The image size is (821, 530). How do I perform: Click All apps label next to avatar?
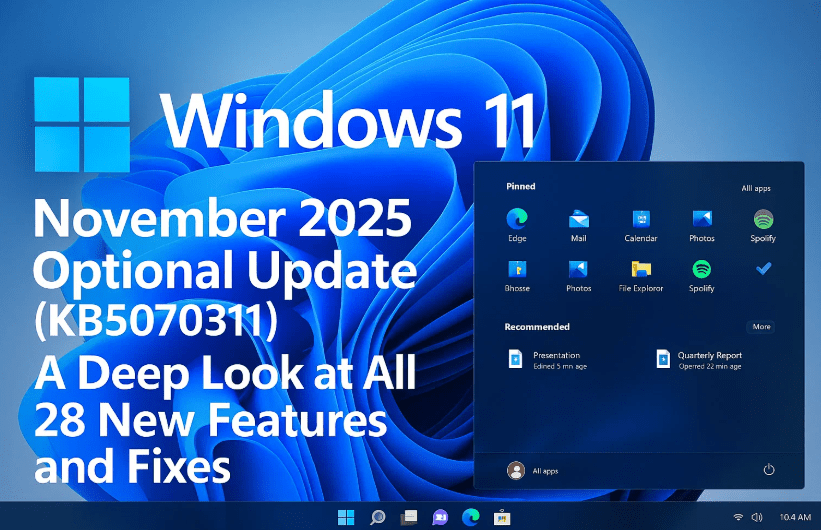545,471
